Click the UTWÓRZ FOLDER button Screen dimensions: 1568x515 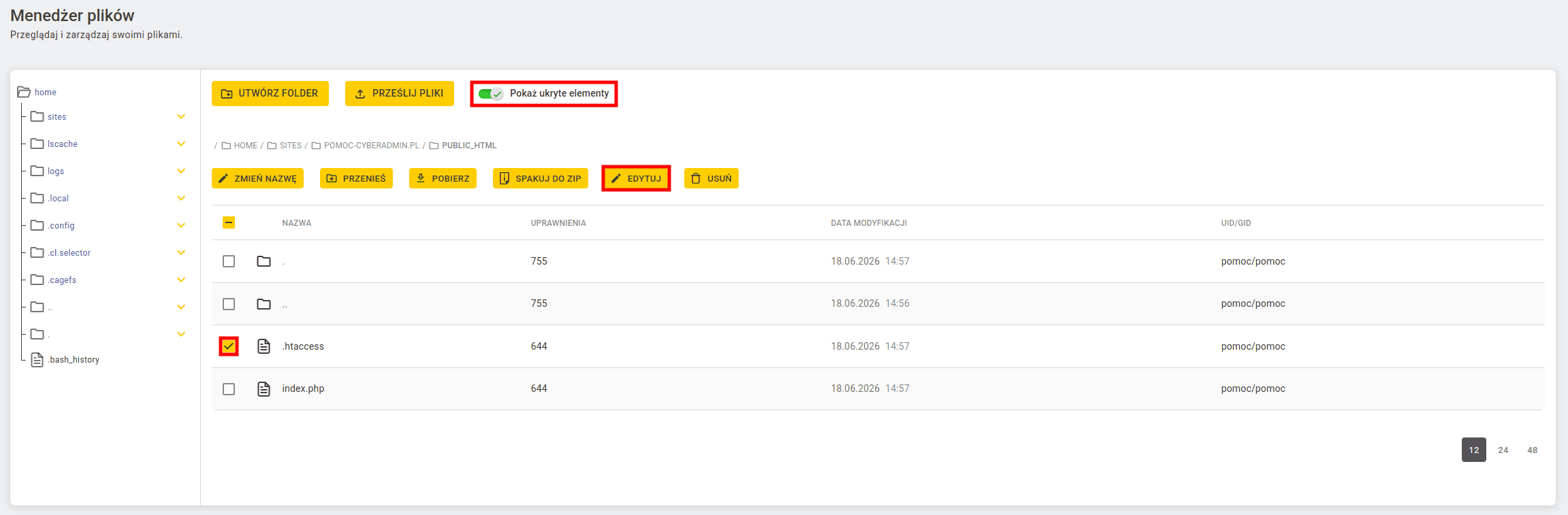(x=270, y=93)
